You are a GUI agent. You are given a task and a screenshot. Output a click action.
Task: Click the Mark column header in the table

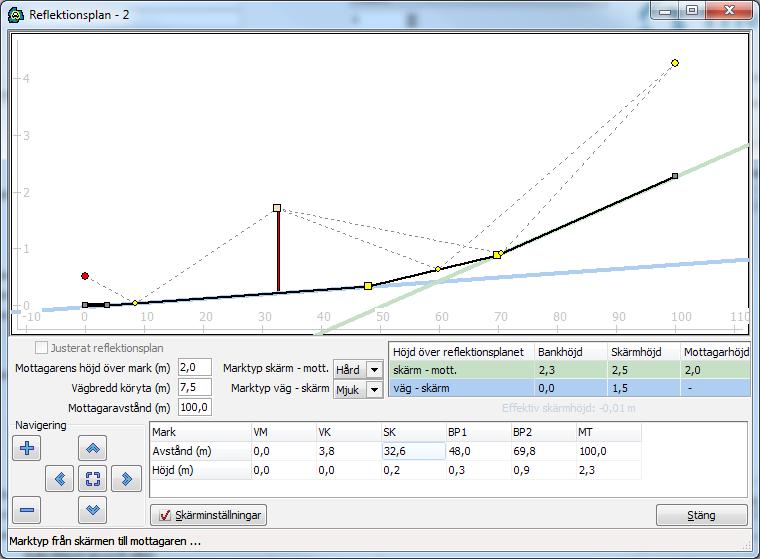(201, 432)
